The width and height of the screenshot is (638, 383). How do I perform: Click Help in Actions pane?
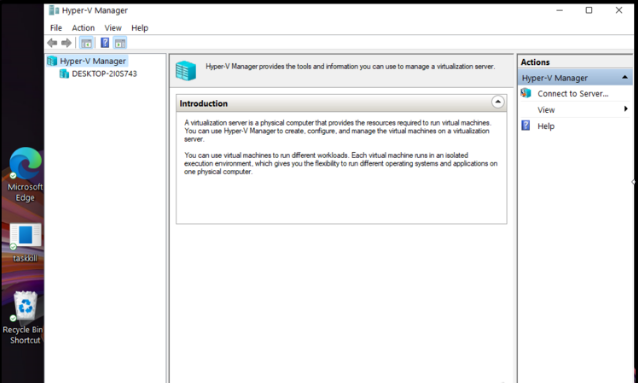point(546,126)
